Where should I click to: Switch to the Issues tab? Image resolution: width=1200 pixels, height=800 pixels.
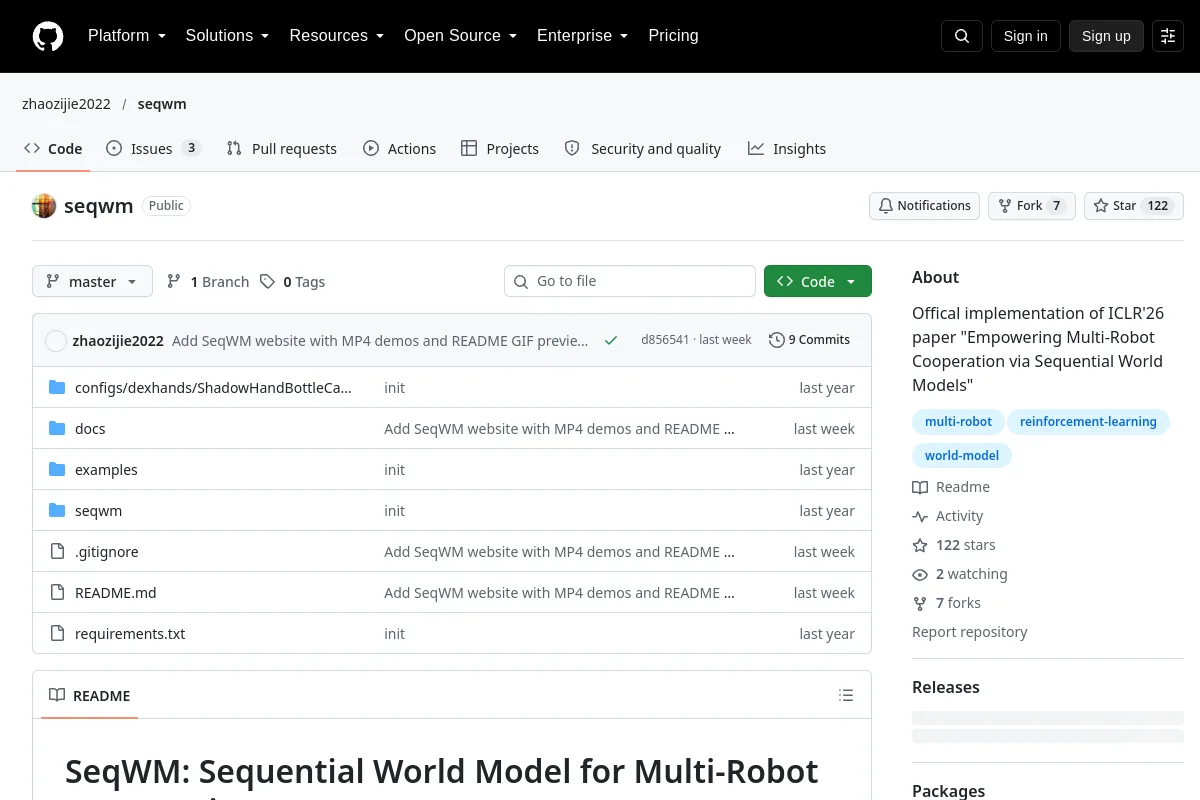click(154, 148)
